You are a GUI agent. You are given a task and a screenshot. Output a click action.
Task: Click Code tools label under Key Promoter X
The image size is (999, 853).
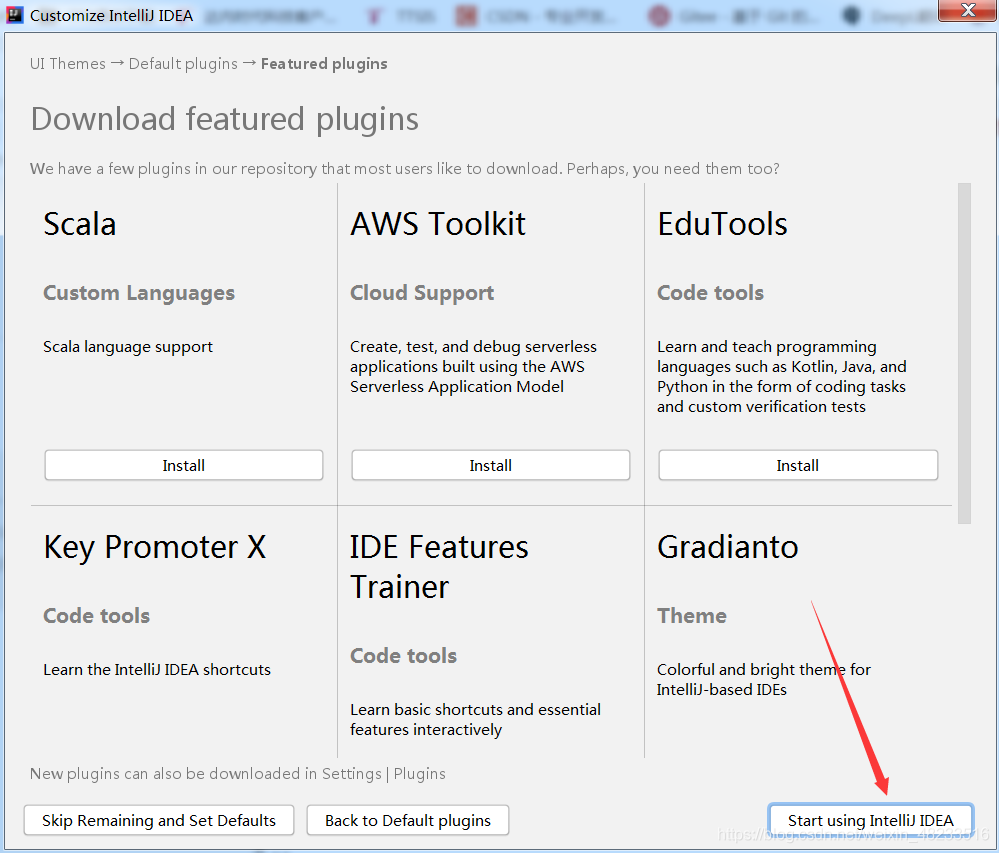click(x=97, y=615)
